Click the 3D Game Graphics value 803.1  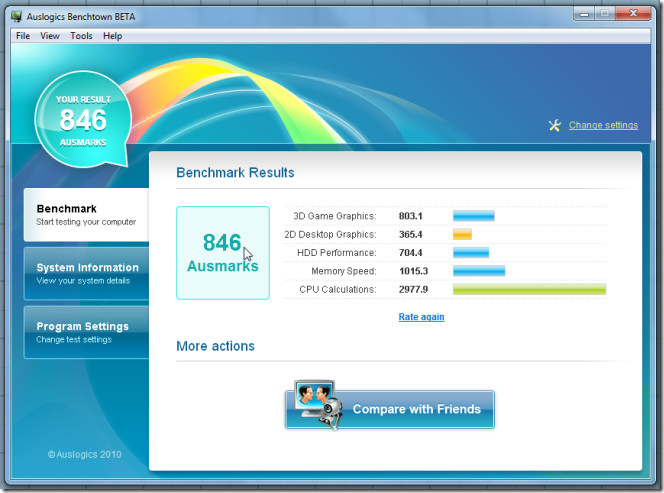(410, 216)
